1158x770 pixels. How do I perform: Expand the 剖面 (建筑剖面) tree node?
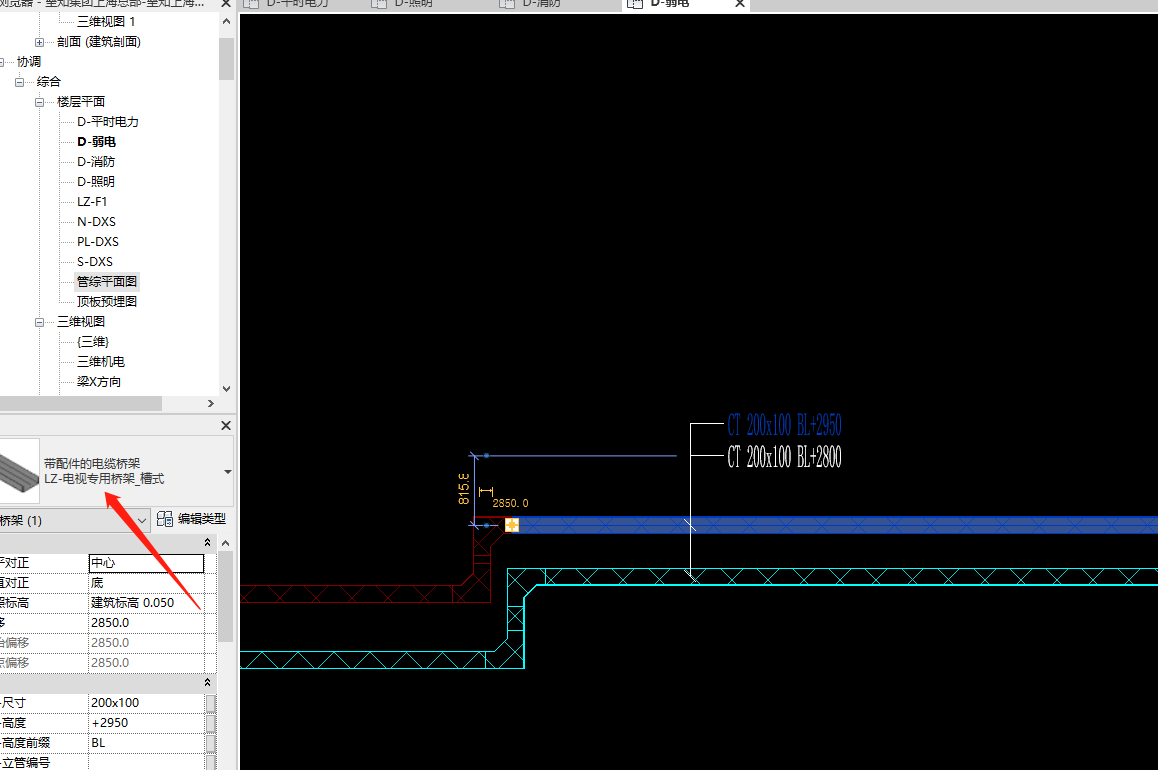[x=40, y=42]
